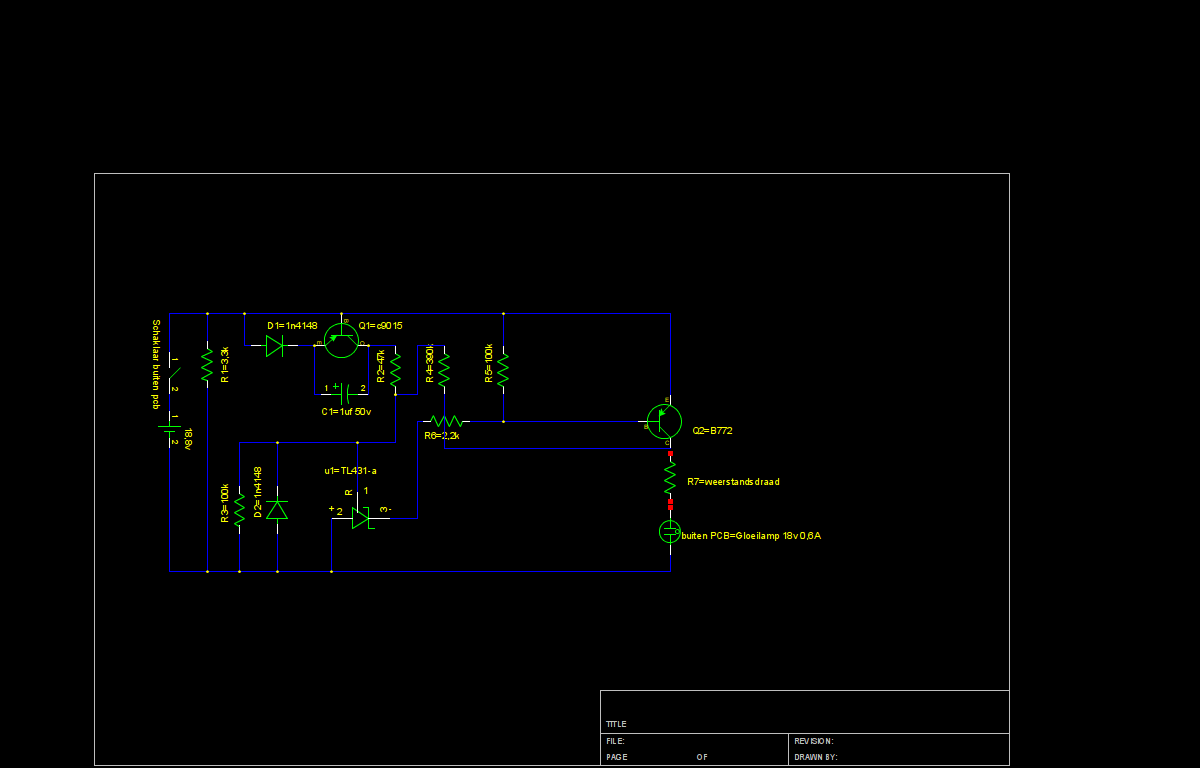This screenshot has width=1200, height=768.
Task: Click the R5 100k resistor symbol
Action: (x=503, y=366)
